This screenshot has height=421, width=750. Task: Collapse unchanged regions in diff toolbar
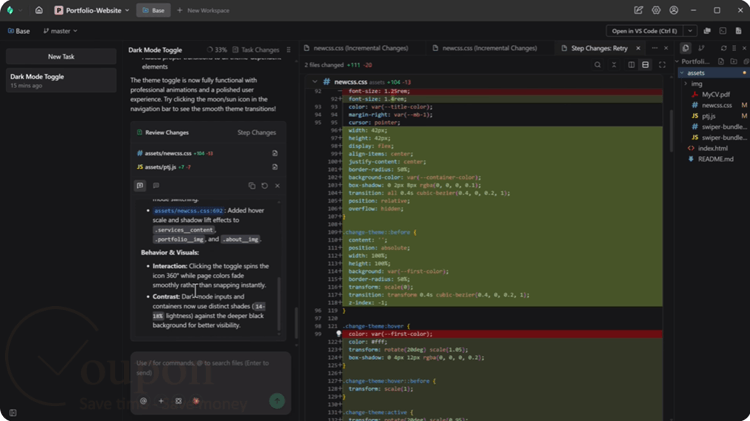pos(614,65)
